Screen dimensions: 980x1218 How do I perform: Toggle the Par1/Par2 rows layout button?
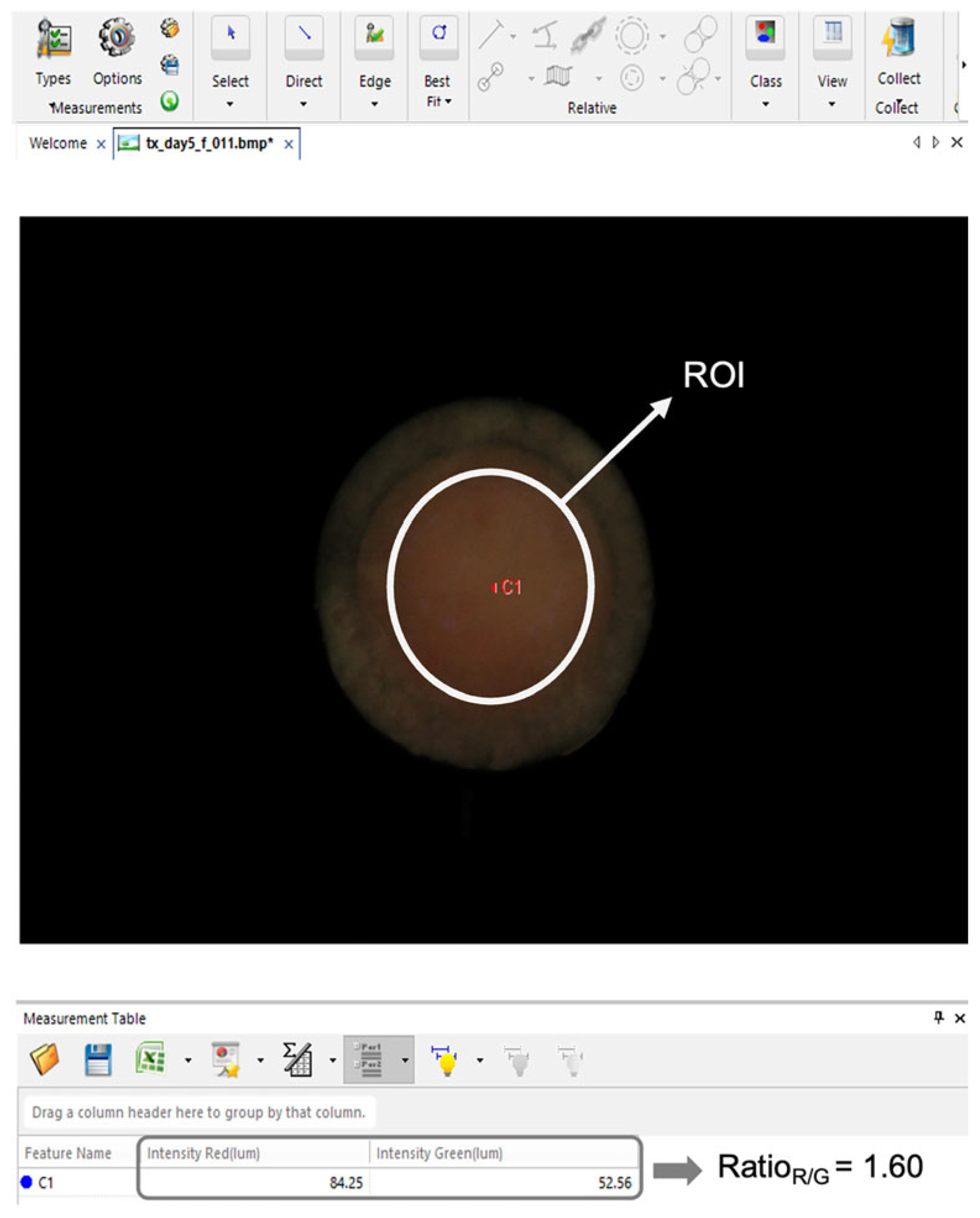click(370, 1060)
